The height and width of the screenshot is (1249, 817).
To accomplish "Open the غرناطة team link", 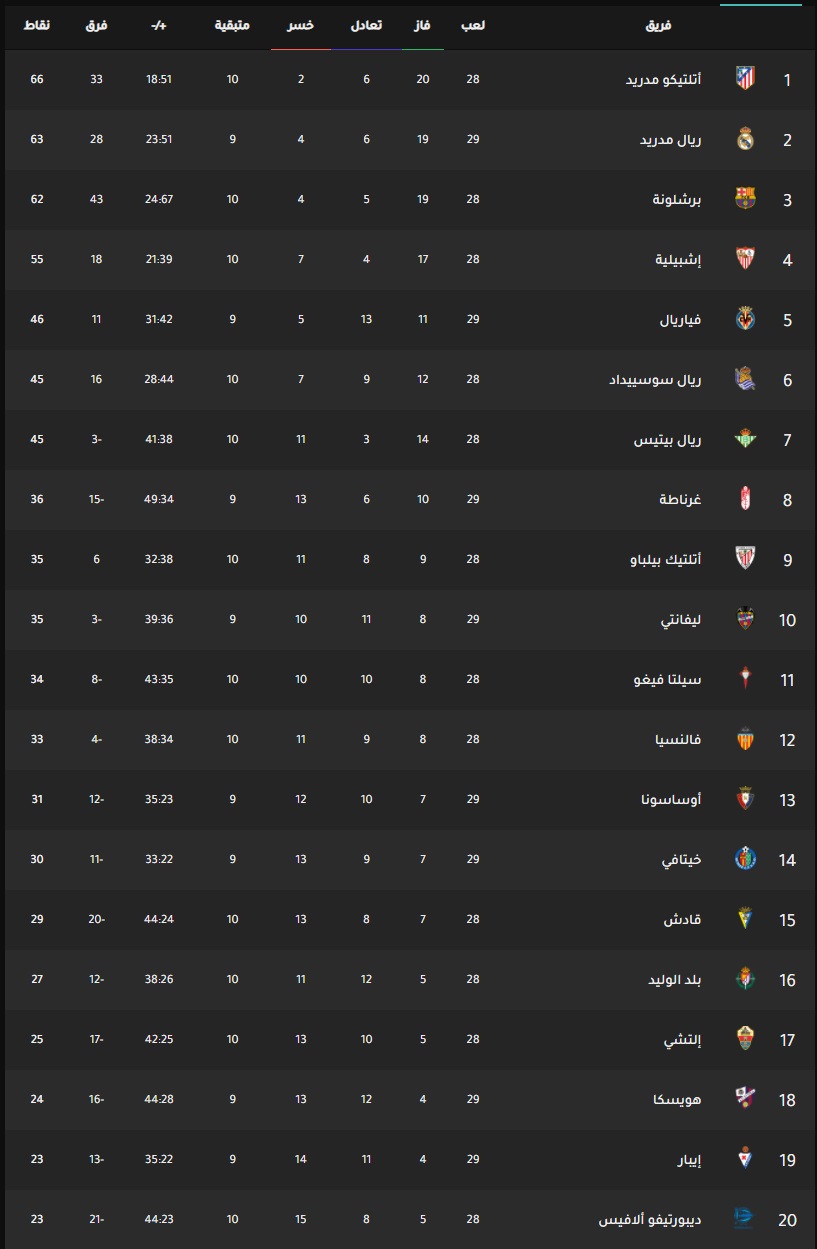I will point(680,500).
